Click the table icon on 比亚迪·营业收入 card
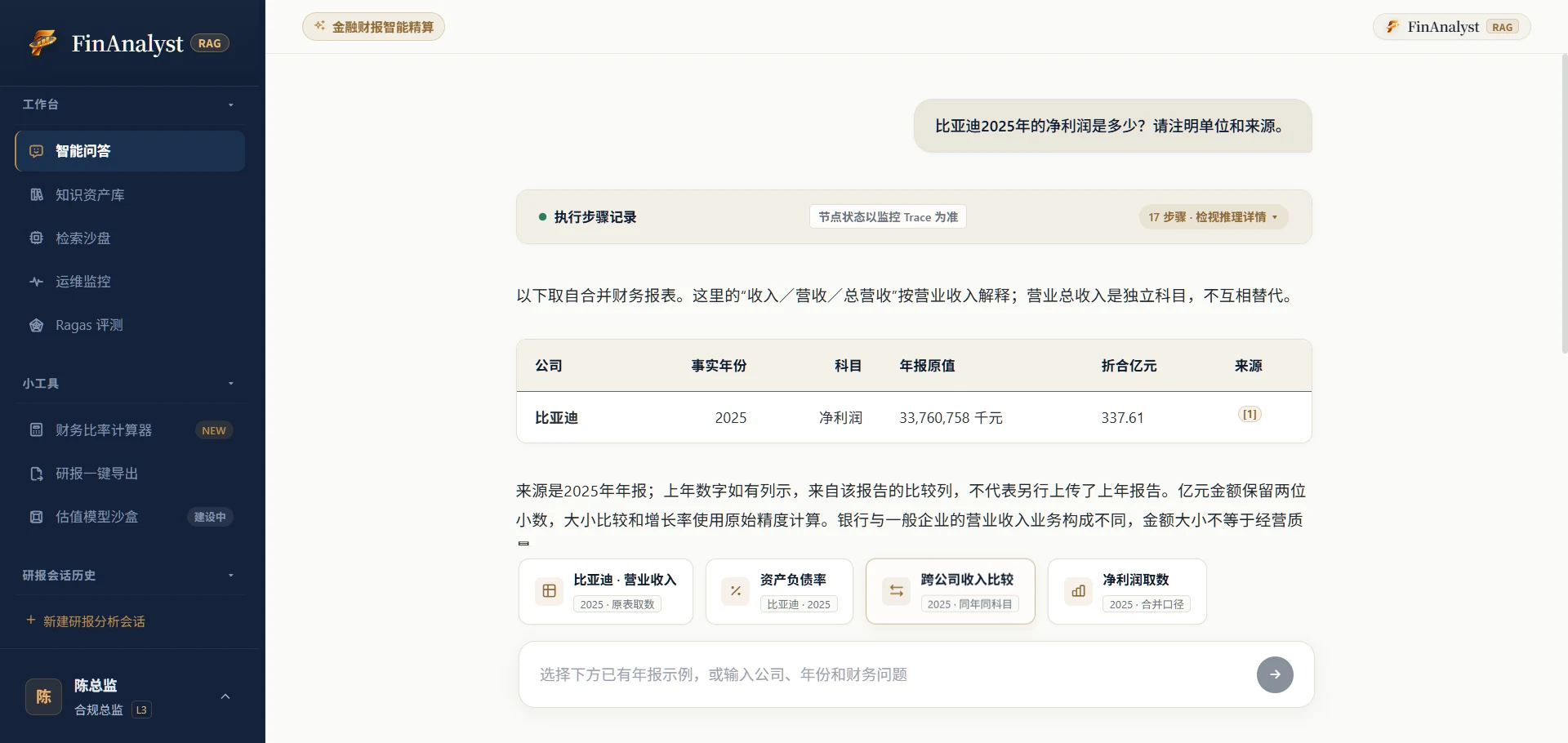Image resolution: width=1568 pixels, height=743 pixels. coord(549,591)
